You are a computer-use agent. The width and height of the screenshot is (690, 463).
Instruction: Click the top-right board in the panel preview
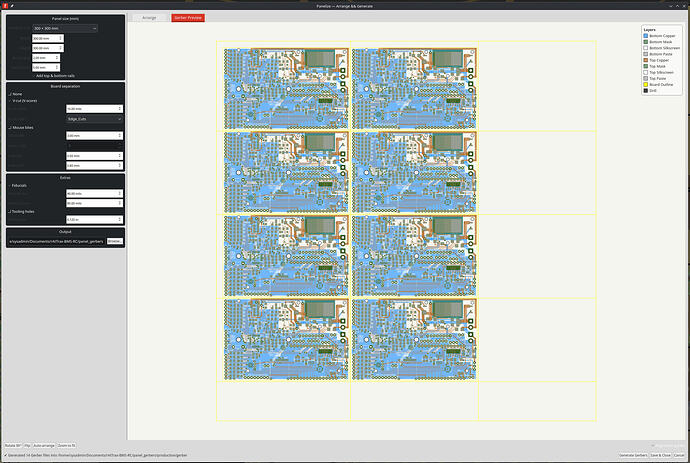pyautogui.click(x=414, y=88)
